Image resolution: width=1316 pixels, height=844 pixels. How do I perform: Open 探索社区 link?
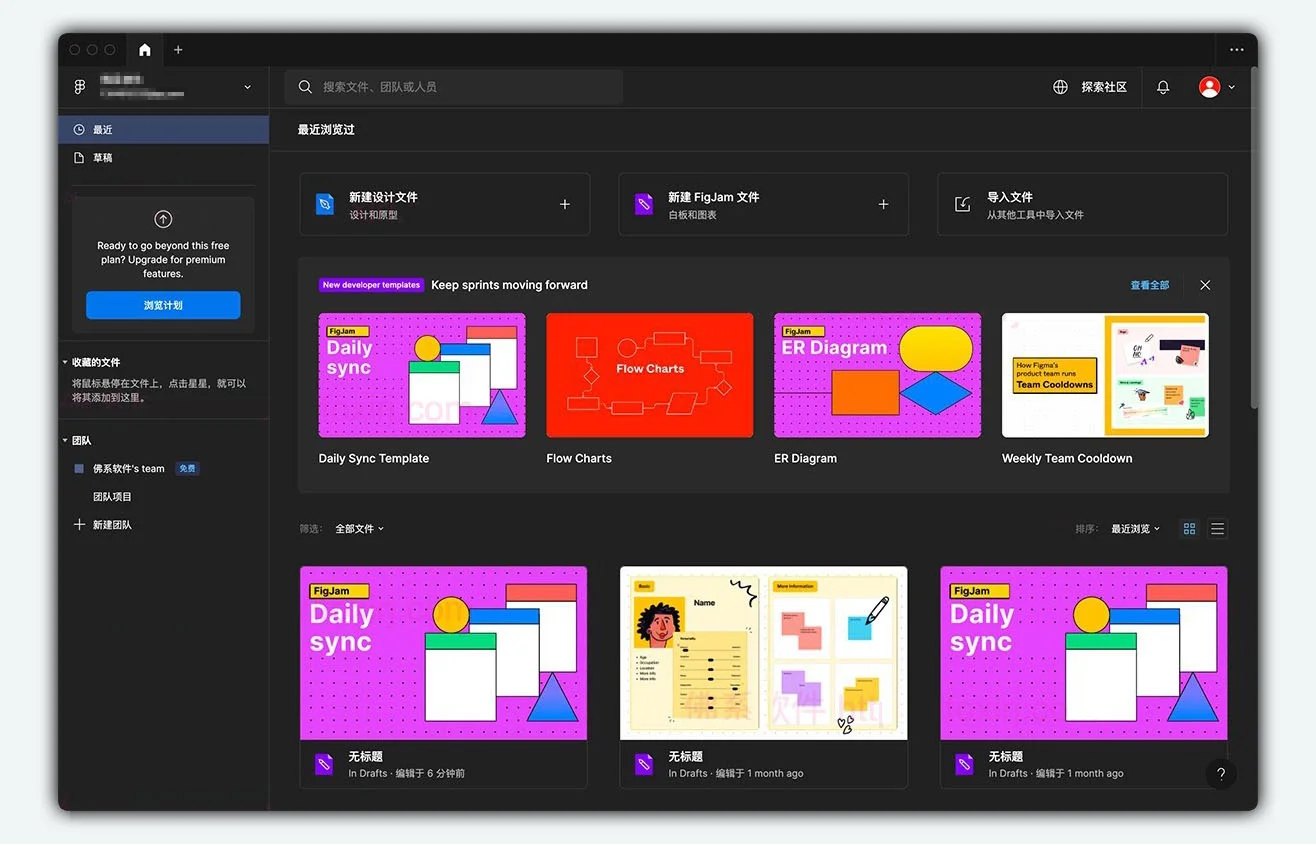tap(1104, 87)
